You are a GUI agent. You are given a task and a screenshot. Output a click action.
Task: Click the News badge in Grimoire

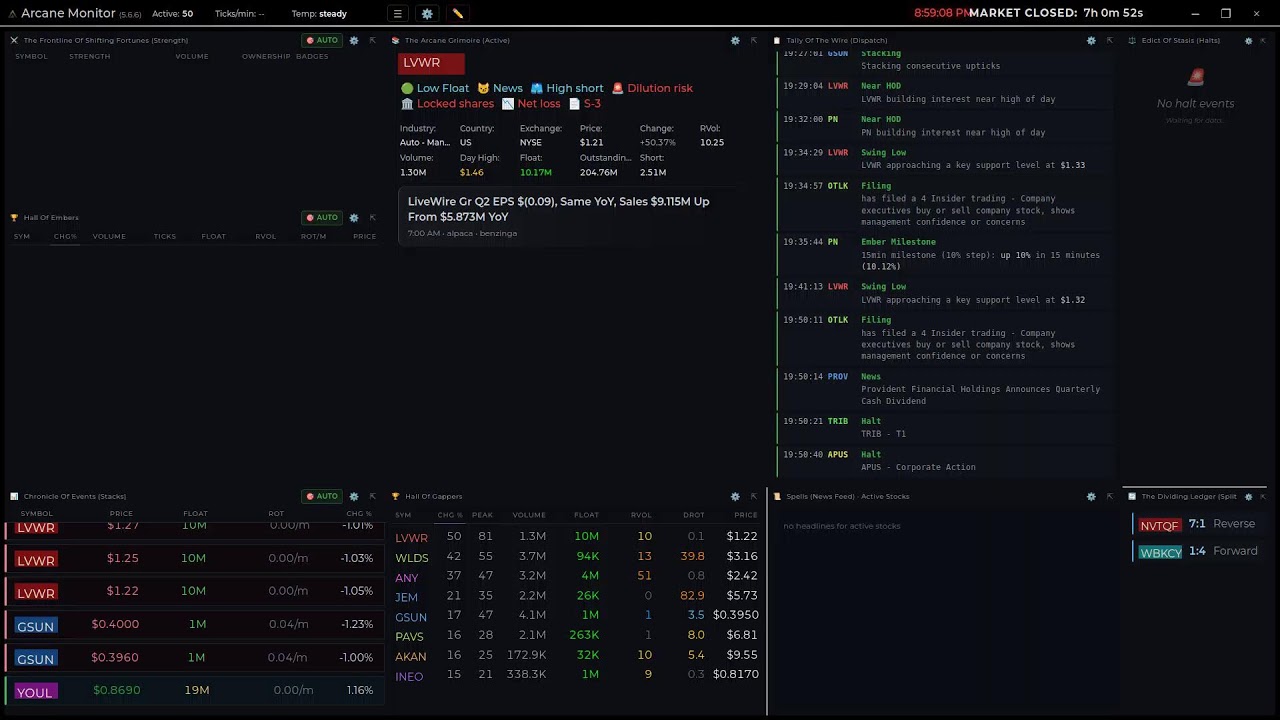pyautogui.click(x=500, y=88)
